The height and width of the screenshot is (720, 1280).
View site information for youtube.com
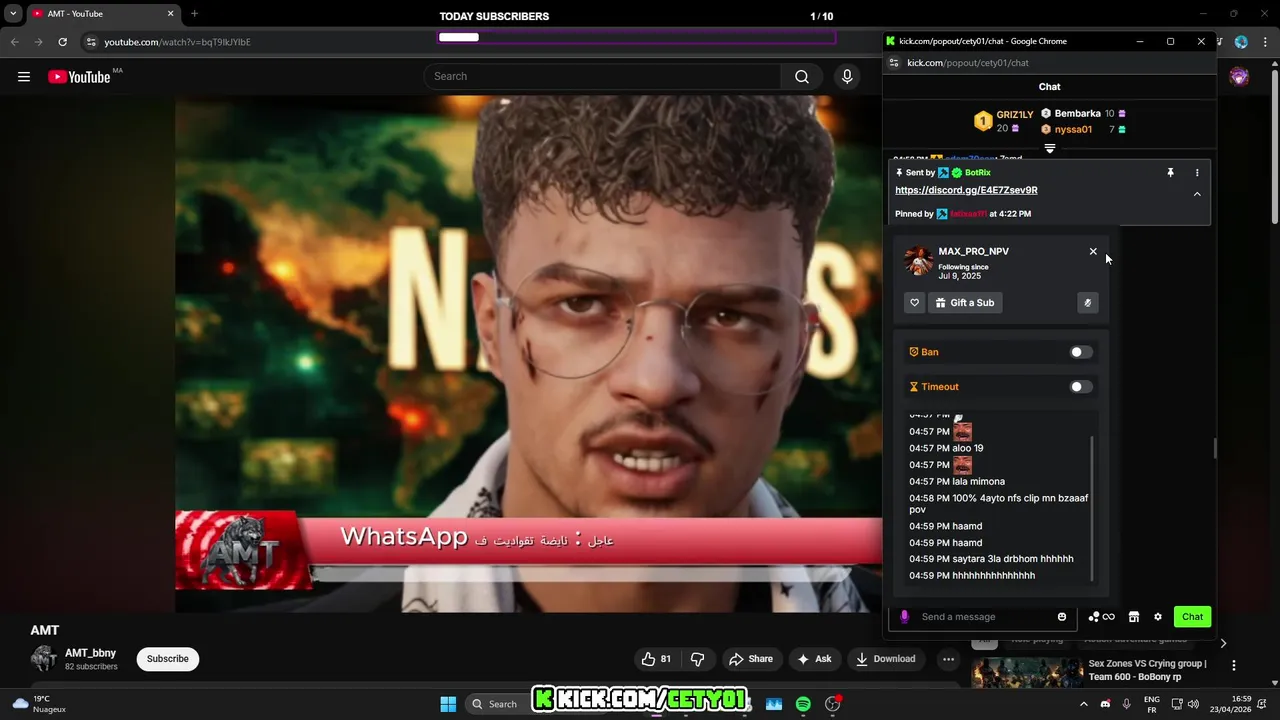(91, 42)
